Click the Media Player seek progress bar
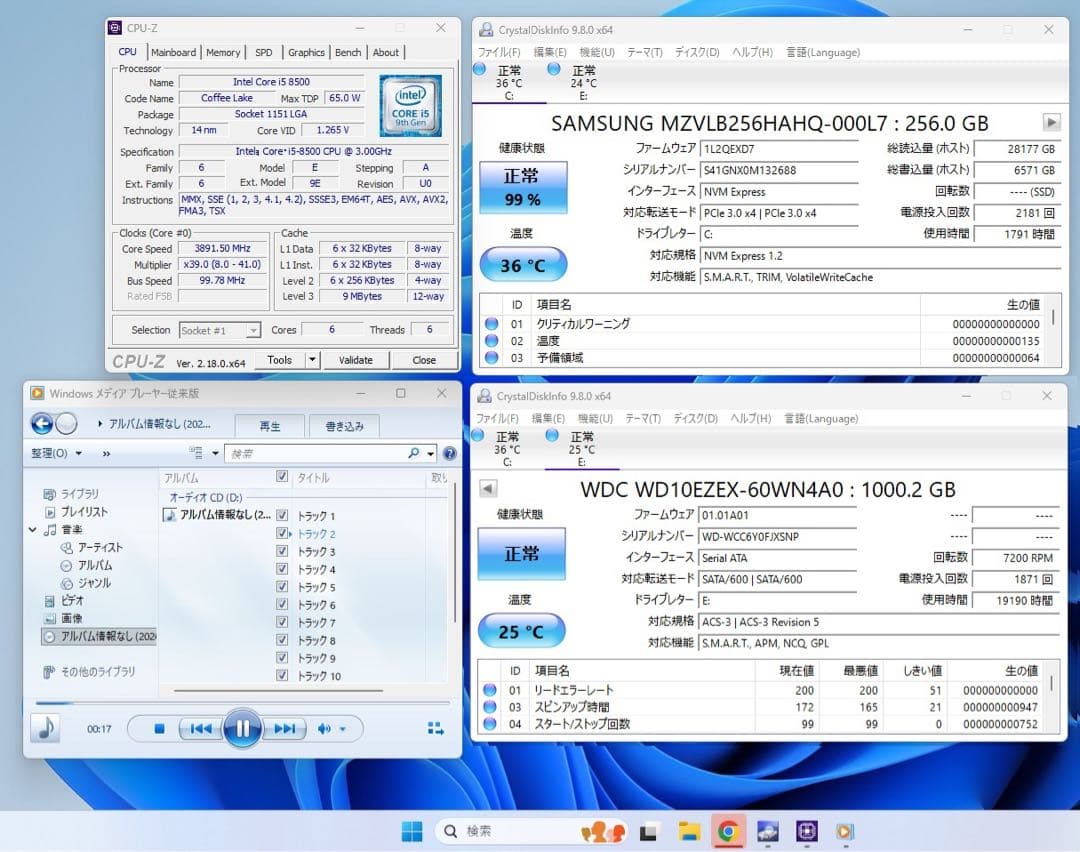This screenshot has width=1080, height=852. click(x=242, y=703)
